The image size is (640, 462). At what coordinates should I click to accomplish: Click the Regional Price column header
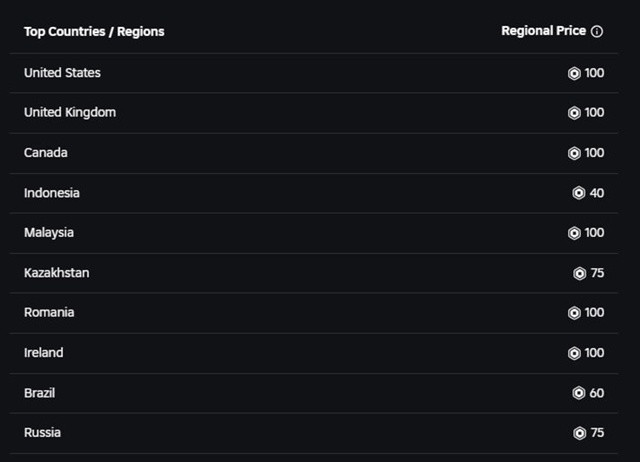pyautogui.click(x=543, y=31)
